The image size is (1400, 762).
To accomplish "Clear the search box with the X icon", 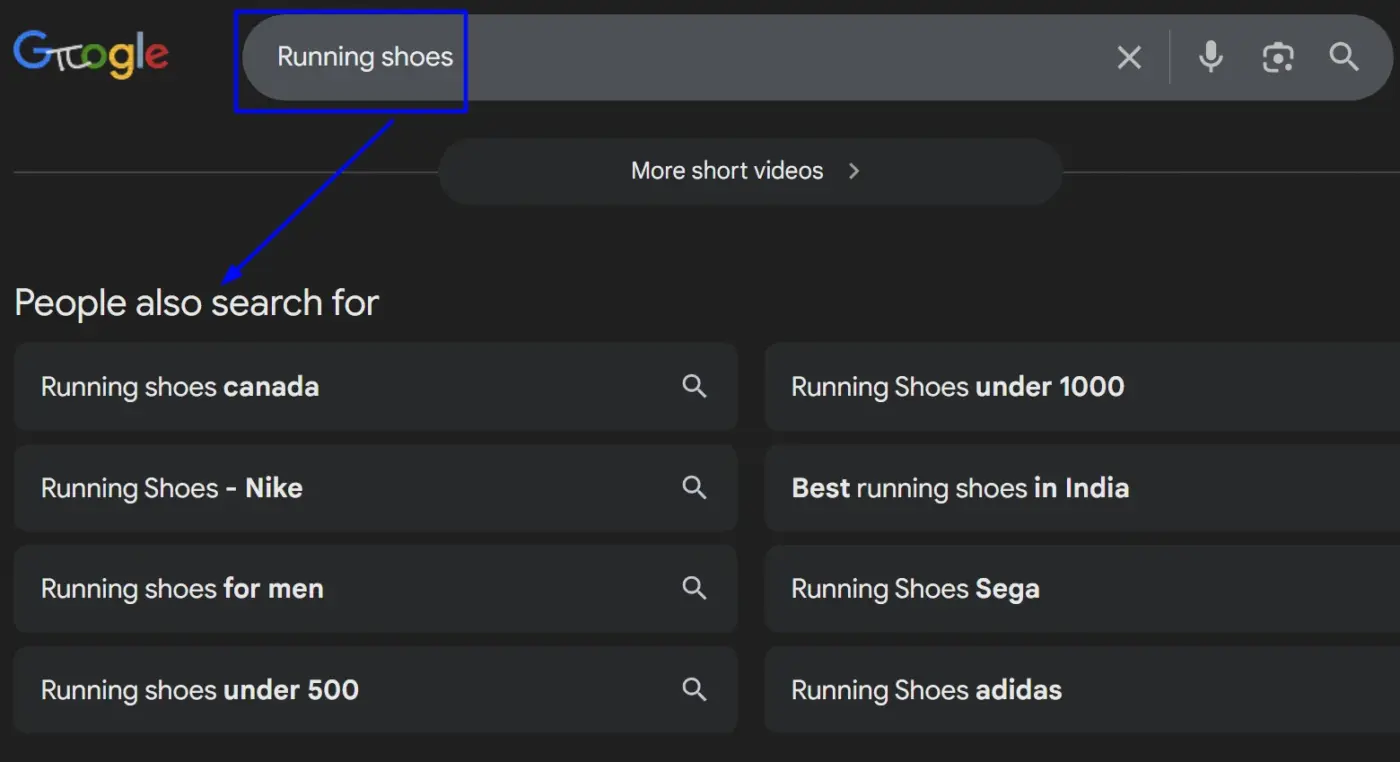I will tap(1129, 58).
